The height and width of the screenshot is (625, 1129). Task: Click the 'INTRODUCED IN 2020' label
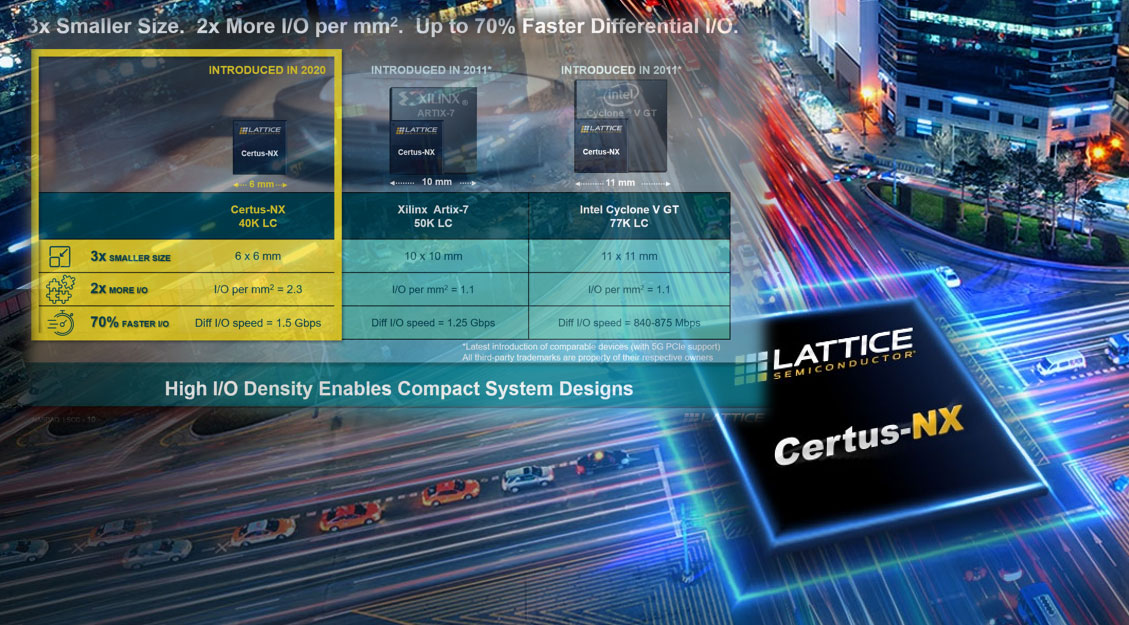coord(267,70)
